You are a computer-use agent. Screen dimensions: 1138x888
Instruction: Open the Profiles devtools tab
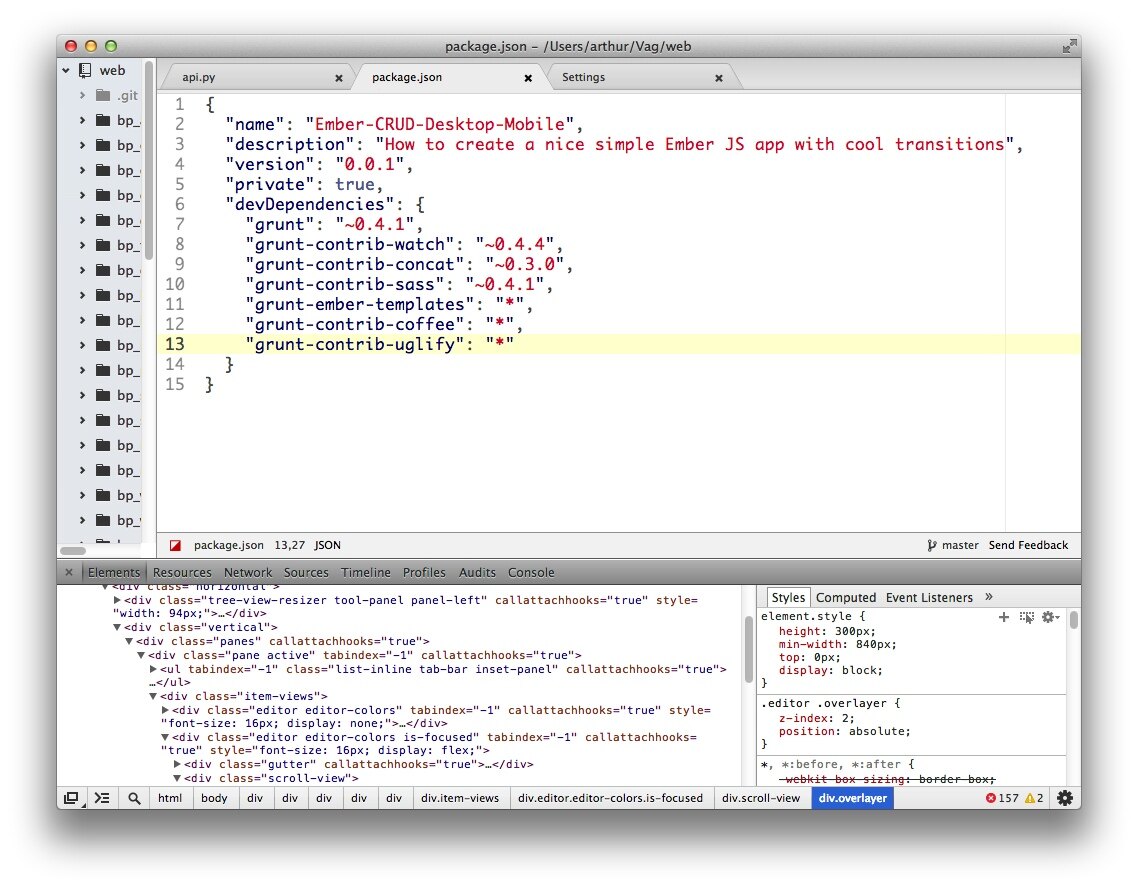(424, 572)
